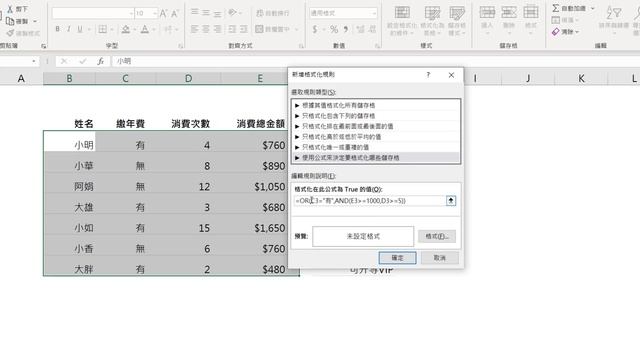Click the formula bar Enter checkmark icon
Image resolution: width=640 pixels, height=360 pixels.
[x=83, y=61]
